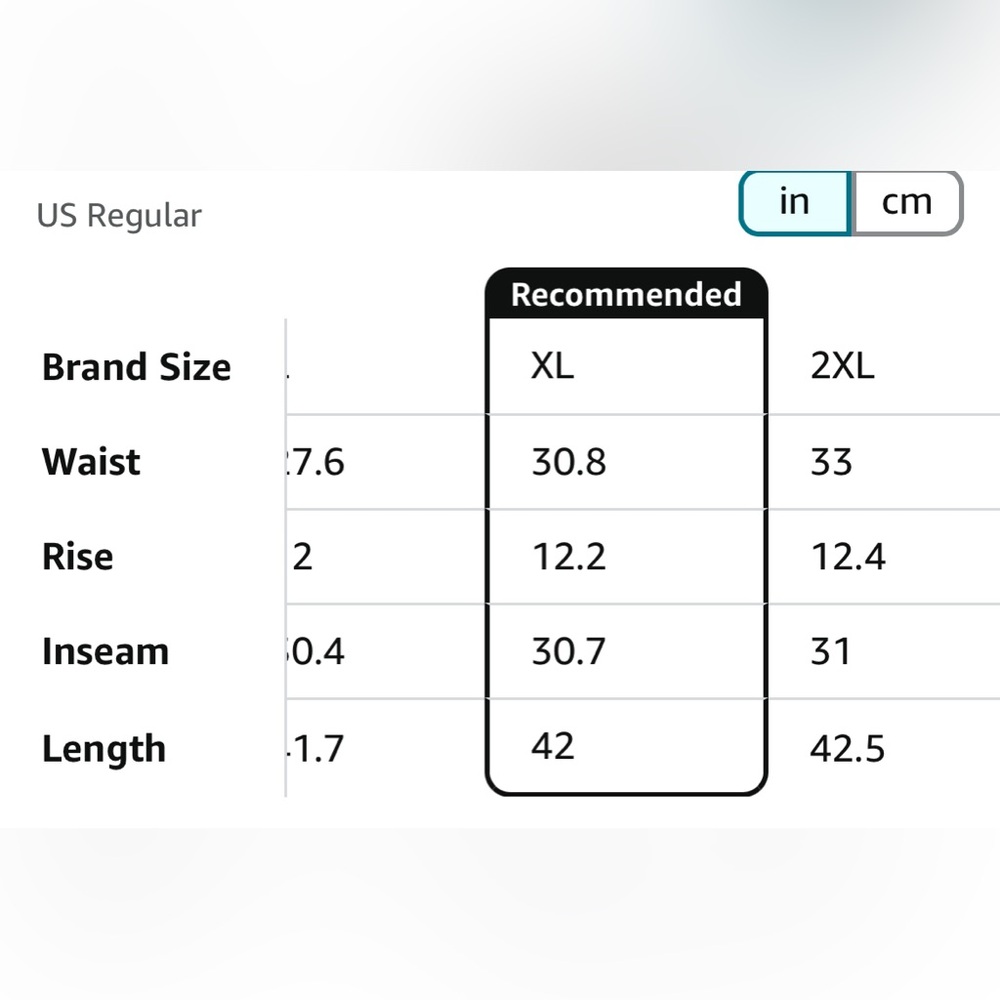Switch units to inches toggle

[x=795, y=202]
